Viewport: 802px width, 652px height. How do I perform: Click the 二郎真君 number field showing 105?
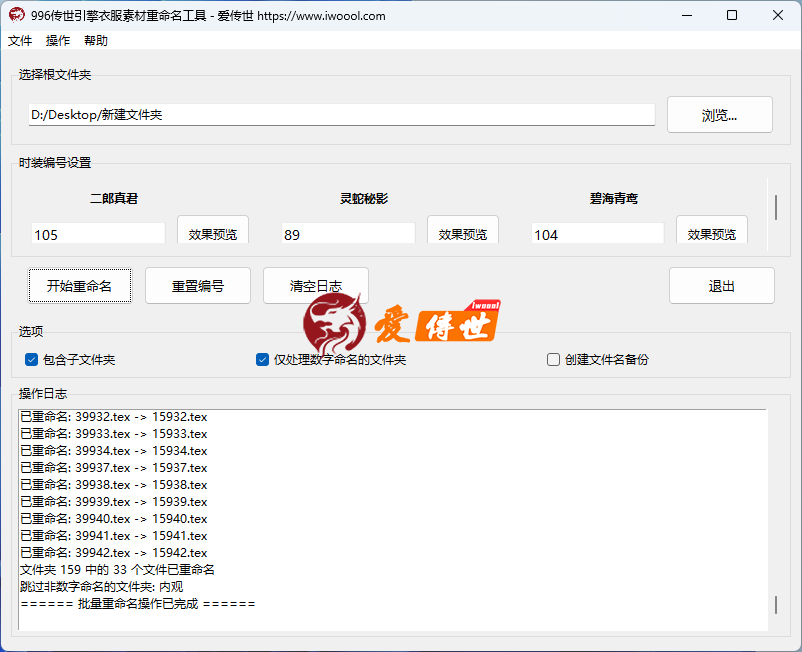(98, 235)
